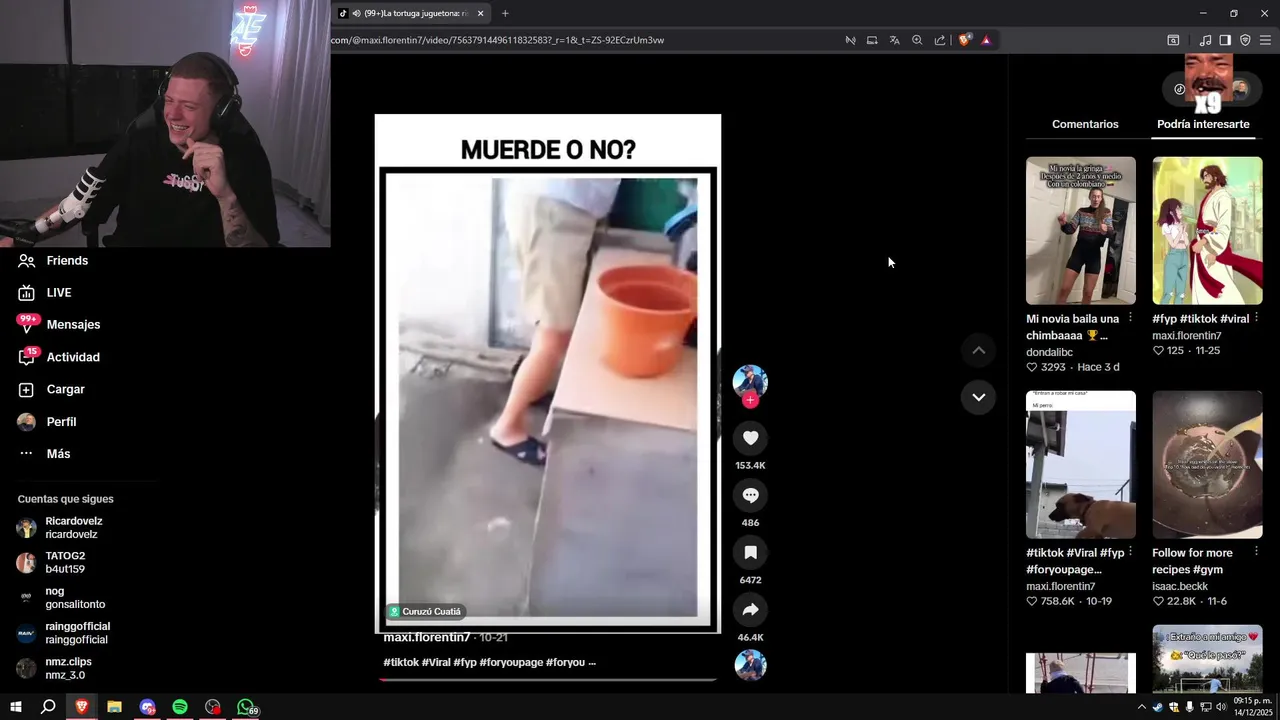Open browser media control music note icon
Image resolution: width=1280 pixels, height=720 pixels.
[1205, 40]
